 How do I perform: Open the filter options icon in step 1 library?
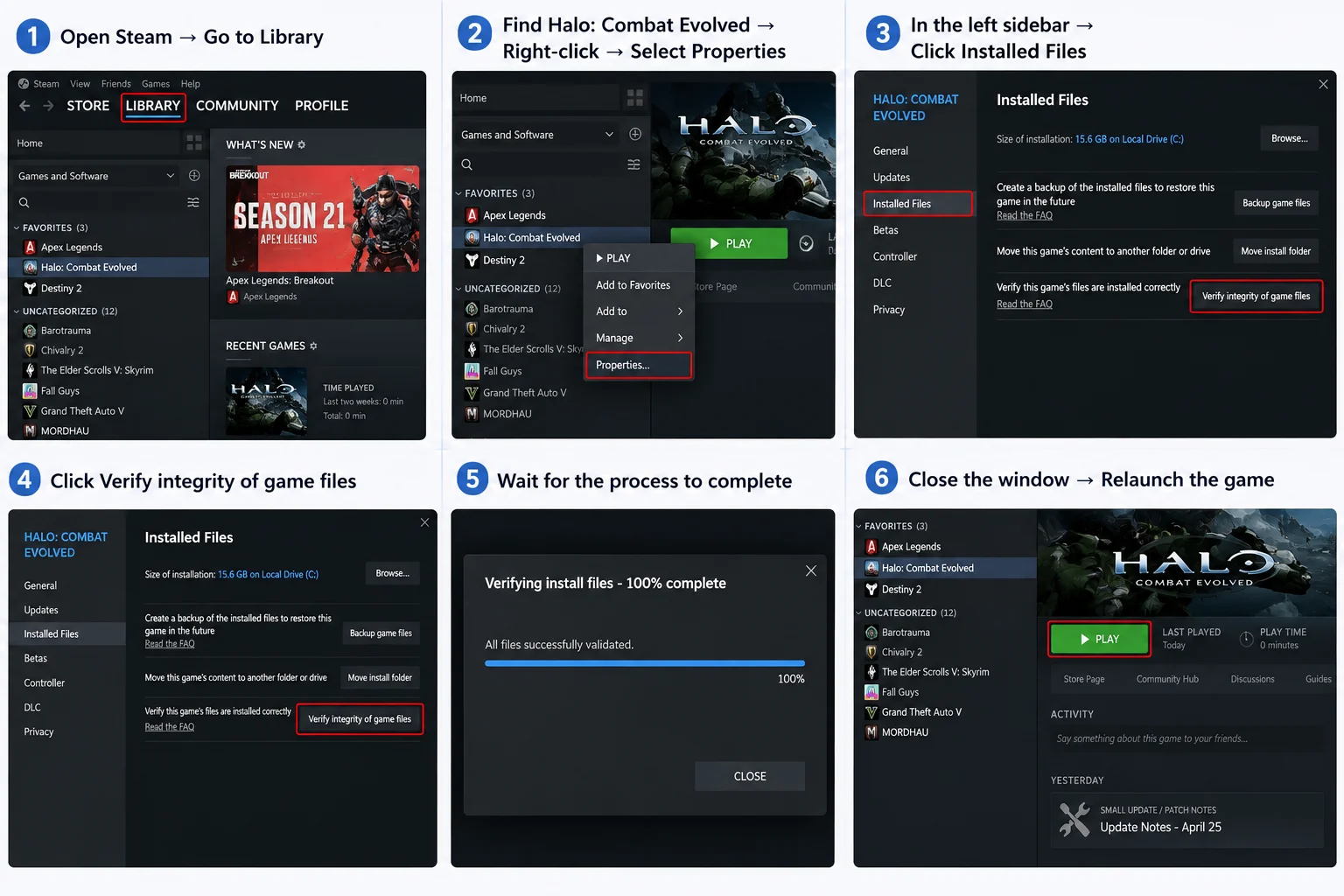(193, 202)
